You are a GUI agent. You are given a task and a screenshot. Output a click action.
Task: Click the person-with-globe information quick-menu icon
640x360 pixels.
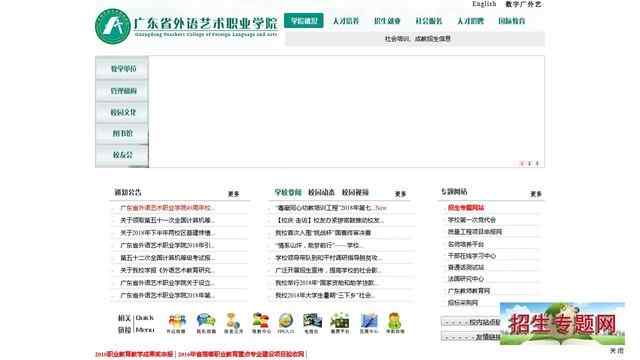click(233, 321)
